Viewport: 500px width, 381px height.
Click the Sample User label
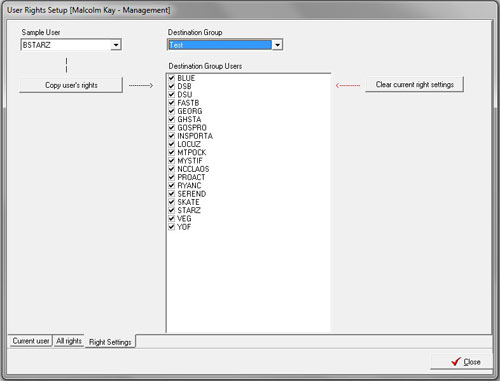coord(41,32)
